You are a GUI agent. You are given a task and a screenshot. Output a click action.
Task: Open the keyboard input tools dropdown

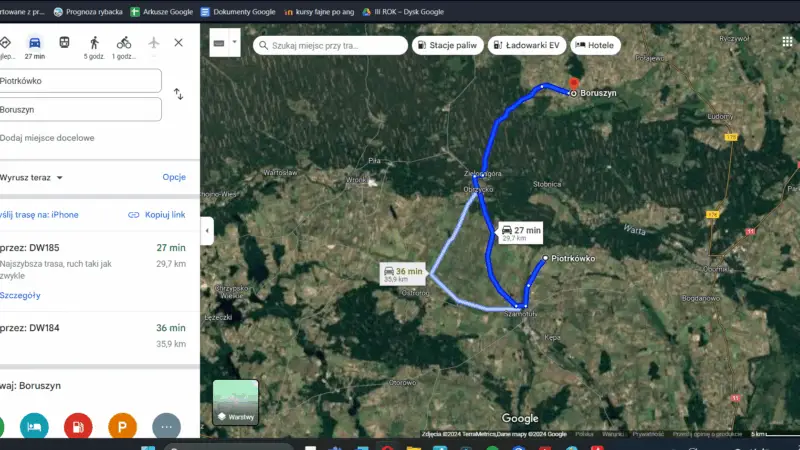point(235,43)
